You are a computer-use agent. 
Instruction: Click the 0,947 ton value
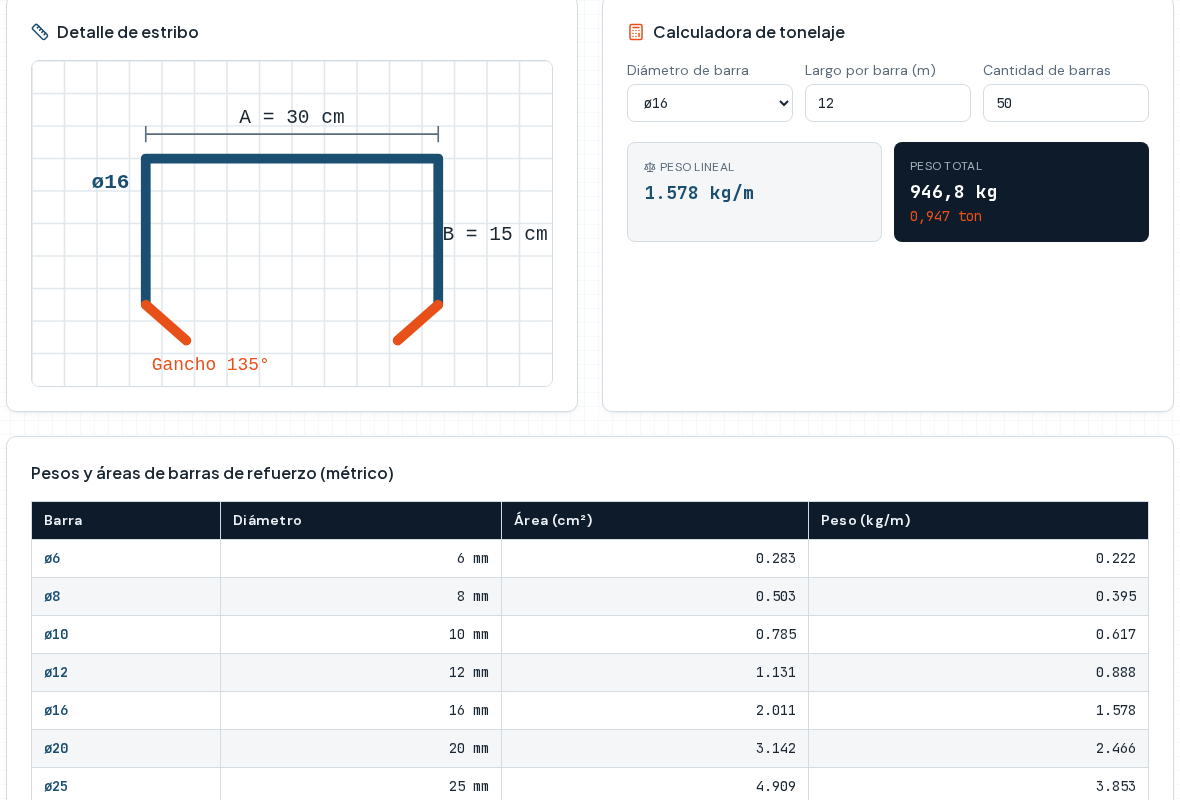pos(946,217)
